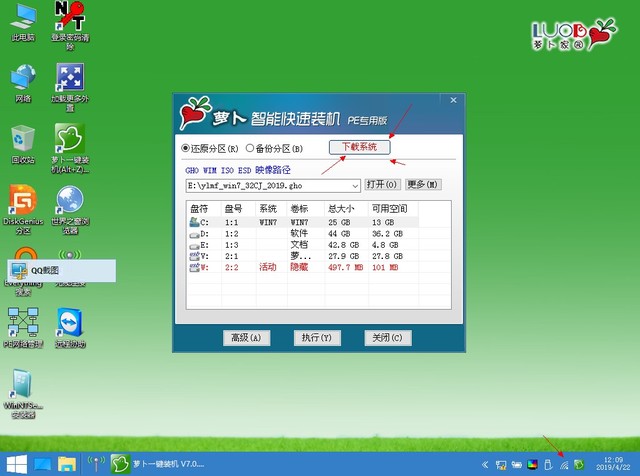Expand image path dropdown arrow
This screenshot has width=640, height=476.
click(x=355, y=186)
